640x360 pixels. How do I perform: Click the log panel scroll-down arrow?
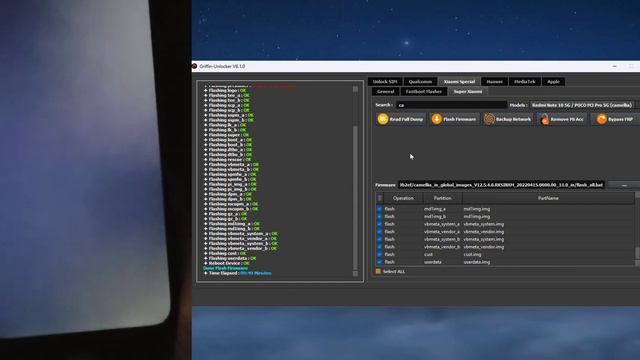pos(355,274)
